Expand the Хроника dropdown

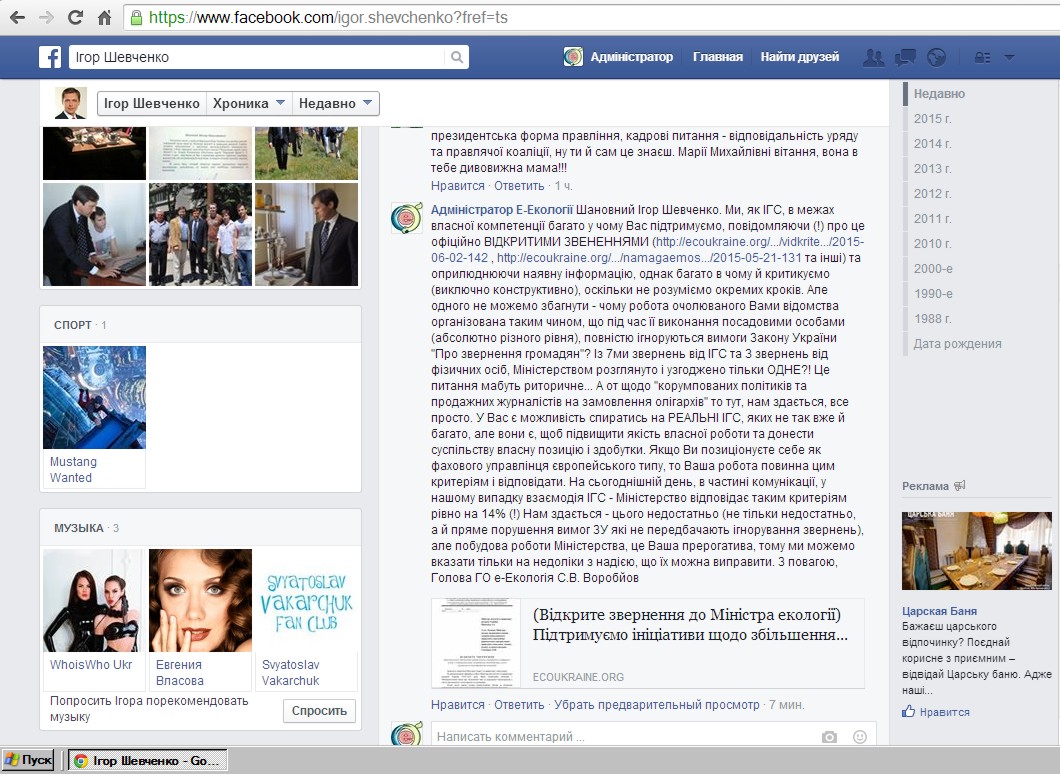coord(249,103)
